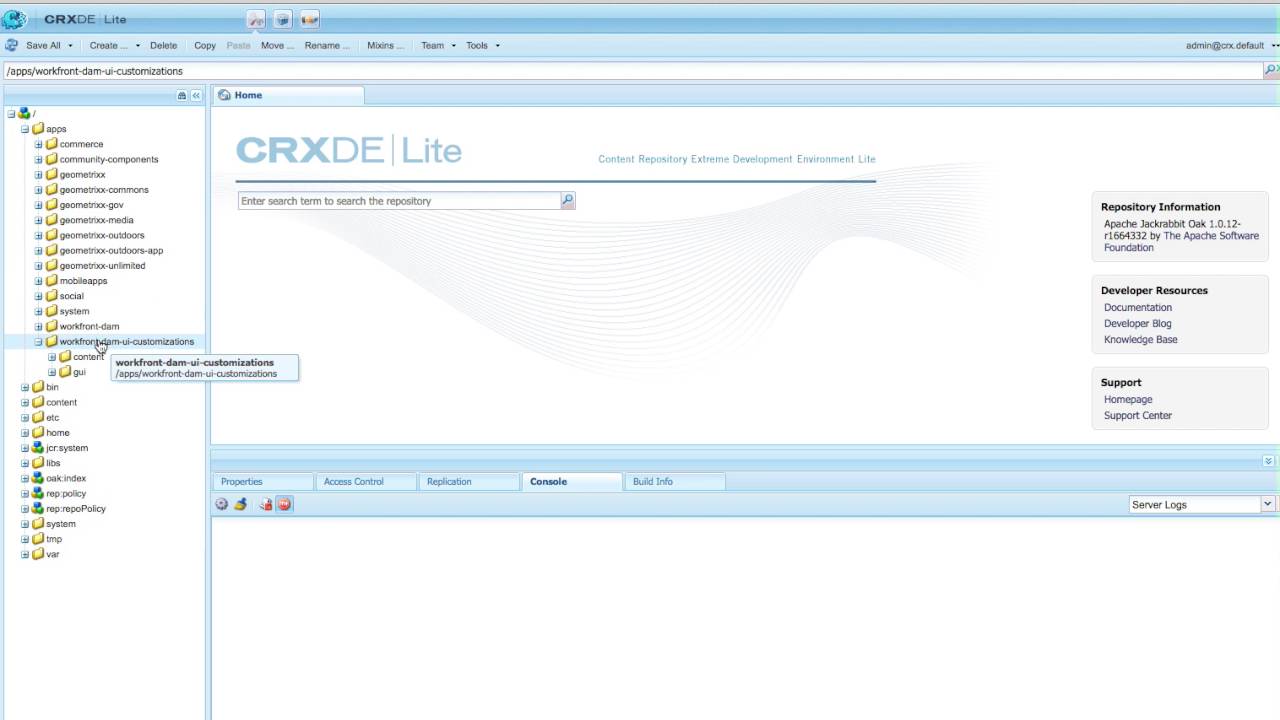Click the clear console broom icon
This screenshot has width=1280, height=720.
pos(240,504)
